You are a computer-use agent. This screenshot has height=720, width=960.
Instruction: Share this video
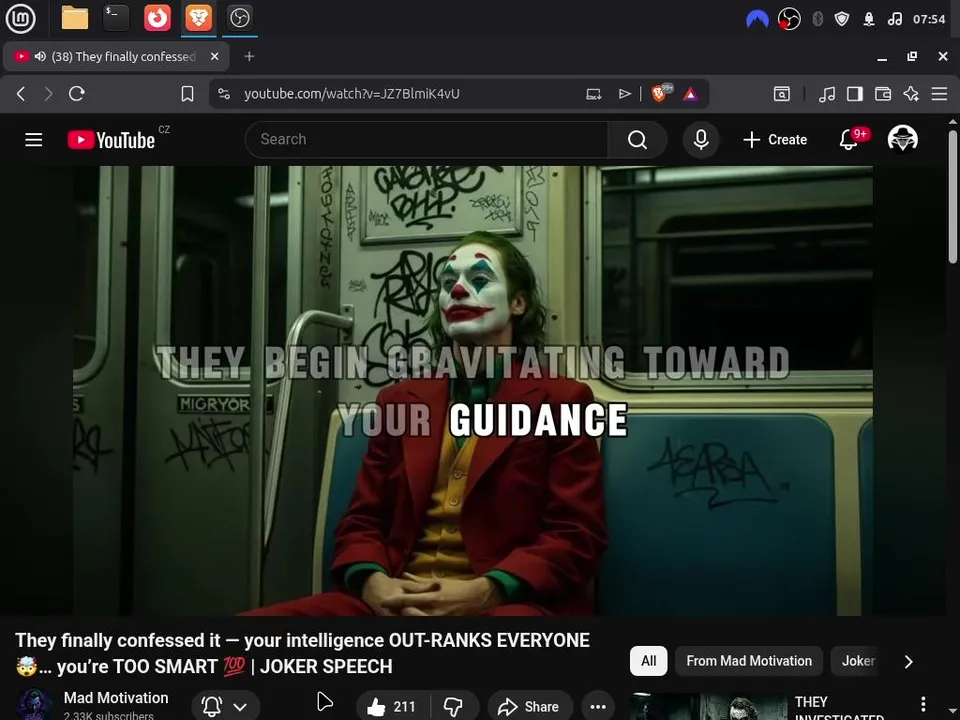click(530, 707)
